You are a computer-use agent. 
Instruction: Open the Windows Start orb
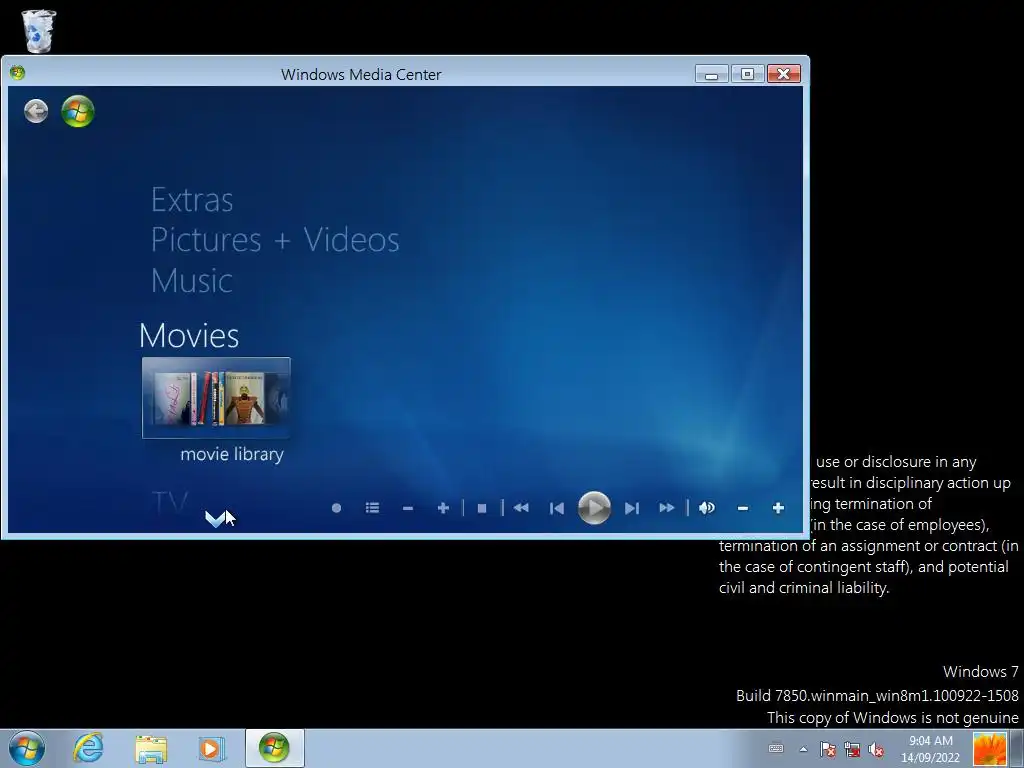point(27,748)
